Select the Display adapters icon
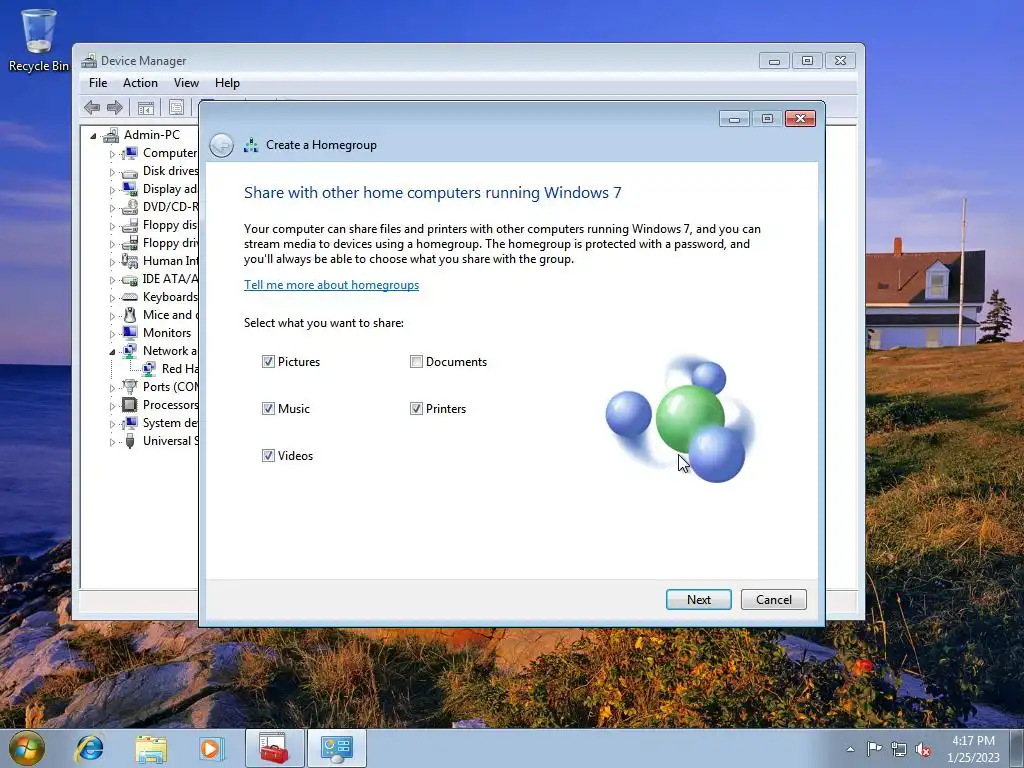Image resolution: width=1024 pixels, height=768 pixels. 129,189
